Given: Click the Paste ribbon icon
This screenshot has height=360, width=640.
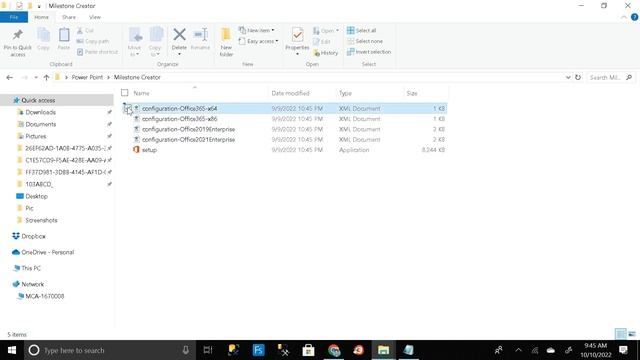Looking at the screenshot, I should click(x=64, y=40).
